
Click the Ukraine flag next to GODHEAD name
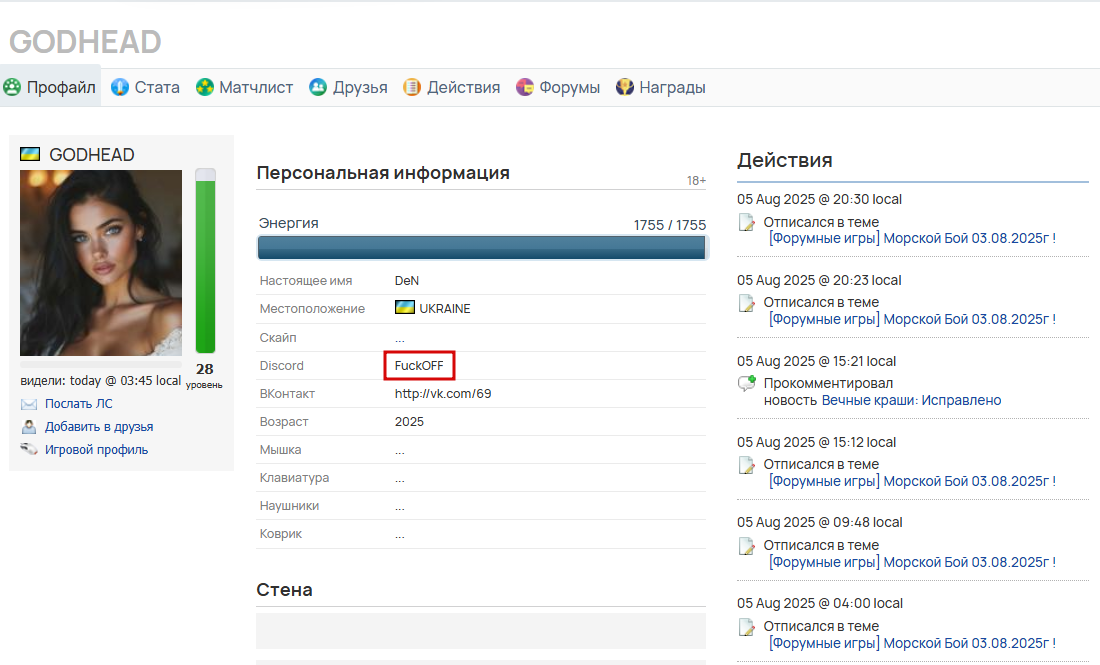pyautogui.click(x=30, y=154)
